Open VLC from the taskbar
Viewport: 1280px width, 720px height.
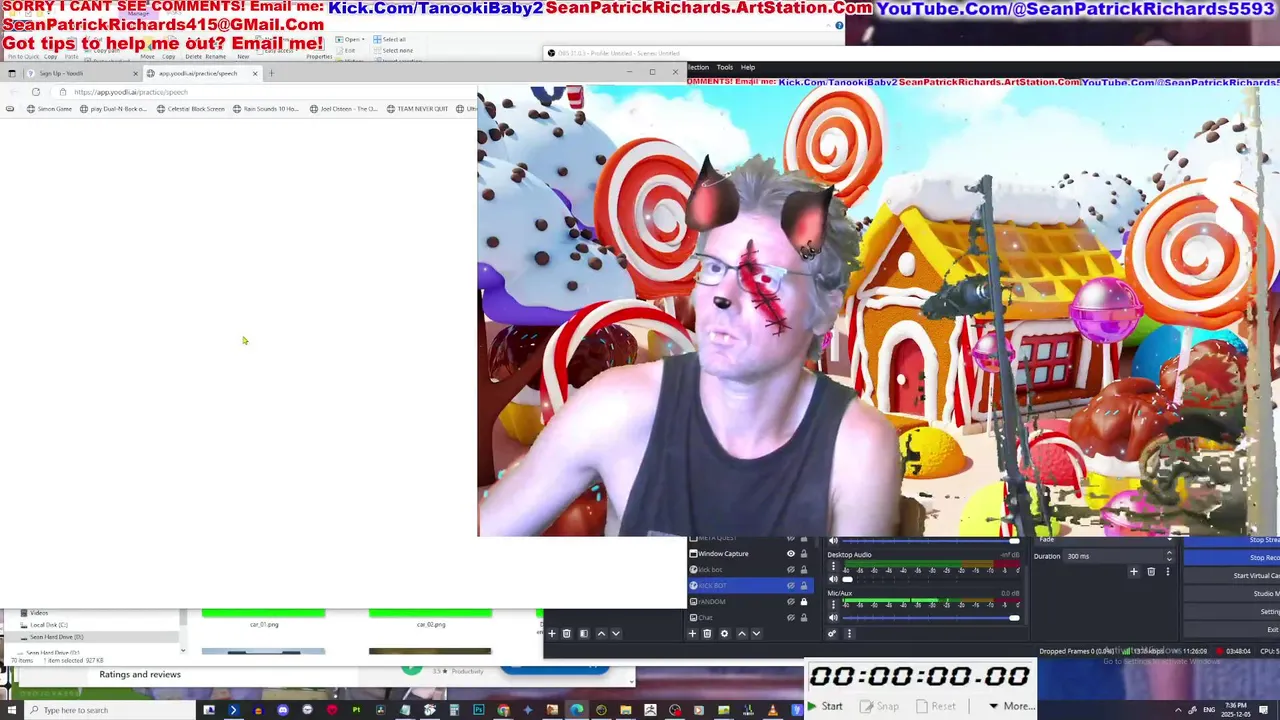click(x=772, y=710)
